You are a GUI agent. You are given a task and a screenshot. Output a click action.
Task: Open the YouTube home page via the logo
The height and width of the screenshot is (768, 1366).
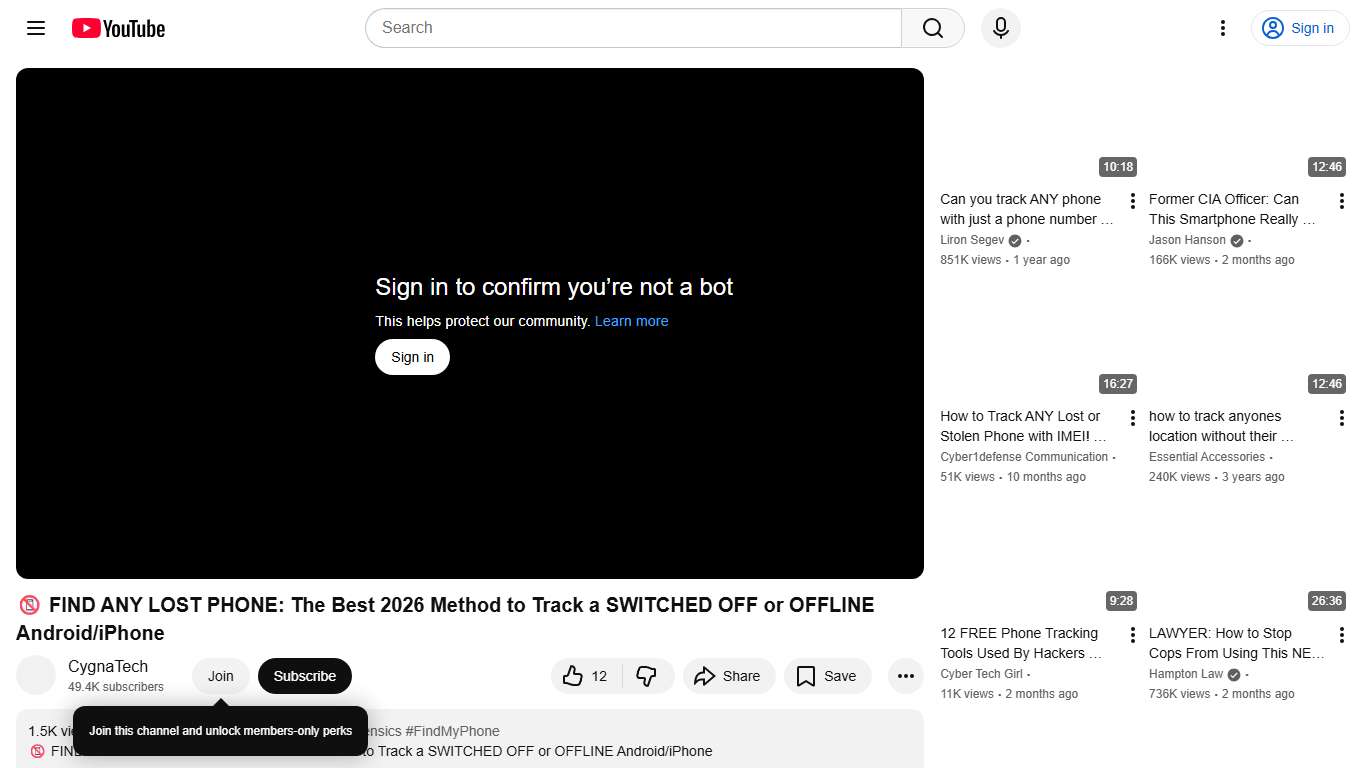(117, 28)
